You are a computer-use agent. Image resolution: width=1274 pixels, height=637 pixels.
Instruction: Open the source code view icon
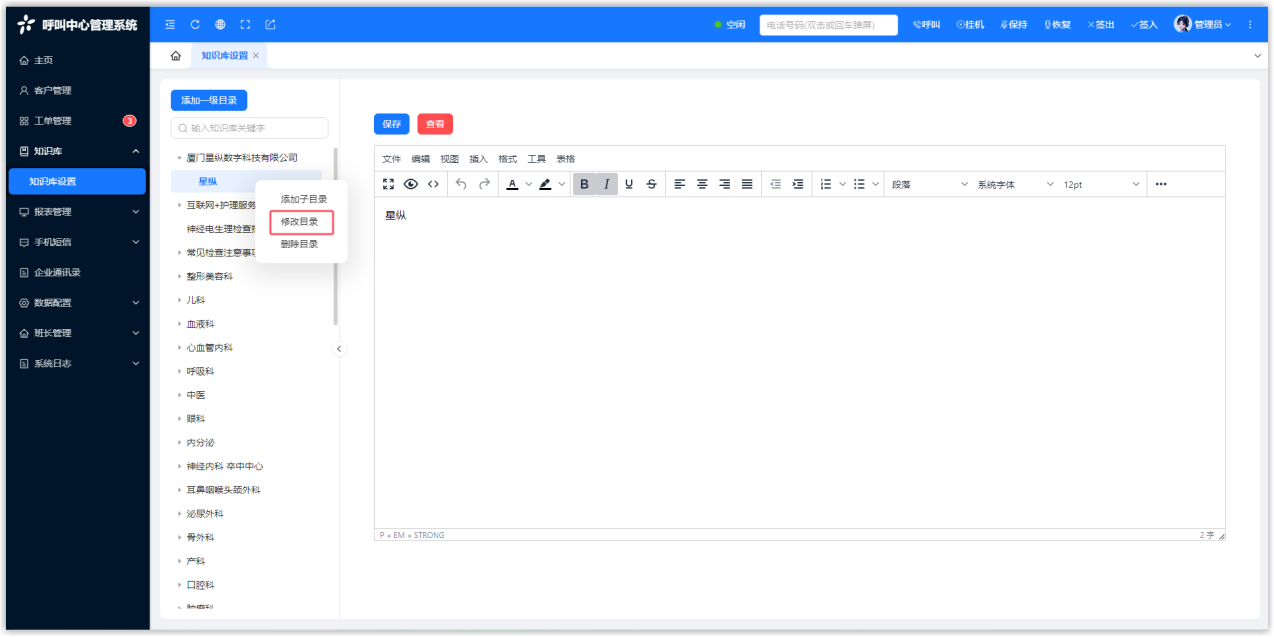click(x=433, y=184)
